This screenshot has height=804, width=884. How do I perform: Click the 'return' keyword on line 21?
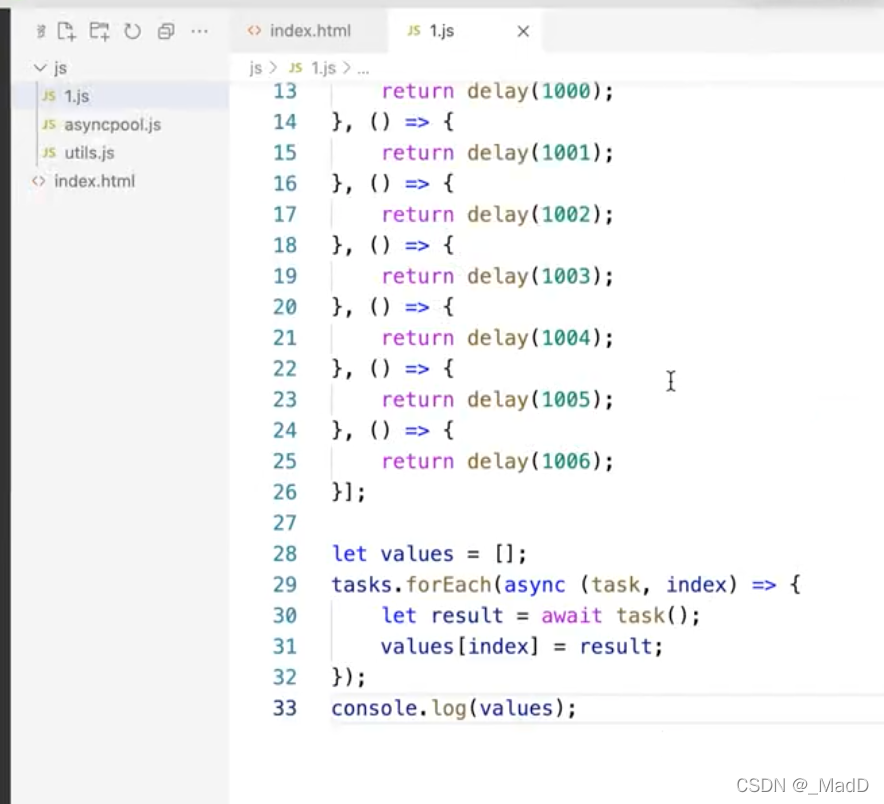point(418,338)
